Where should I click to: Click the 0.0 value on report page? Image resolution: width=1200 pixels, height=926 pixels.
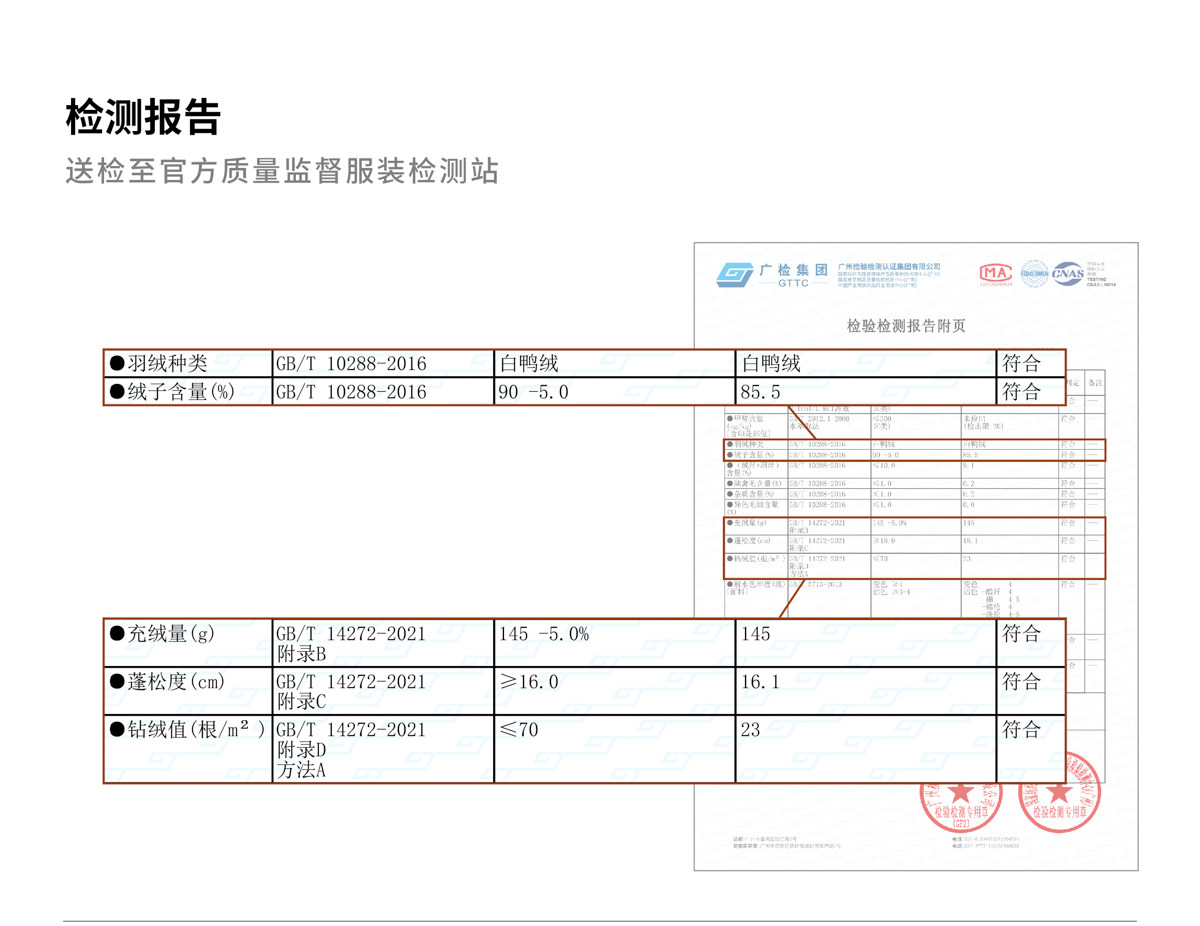click(968, 505)
